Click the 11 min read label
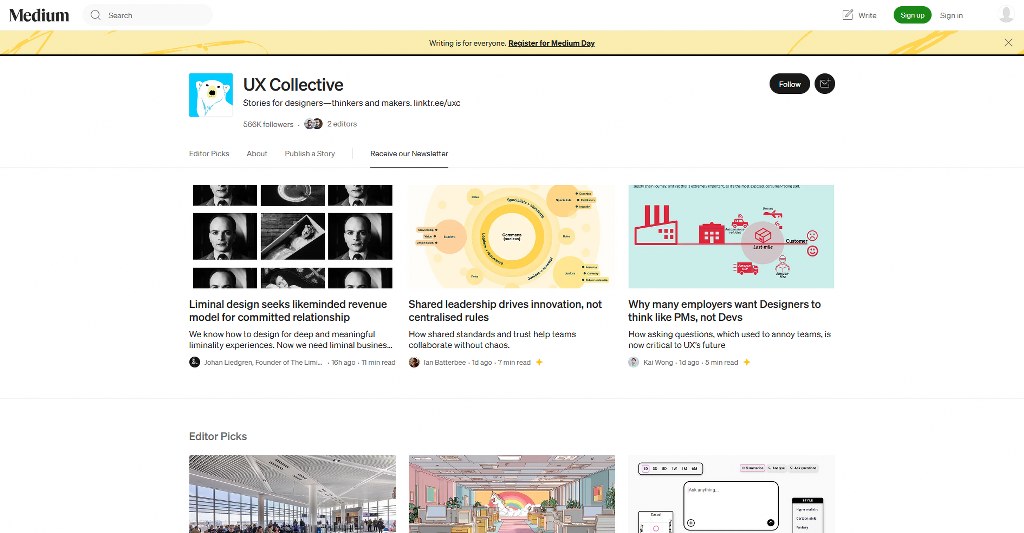1024x533 pixels. [378, 363]
